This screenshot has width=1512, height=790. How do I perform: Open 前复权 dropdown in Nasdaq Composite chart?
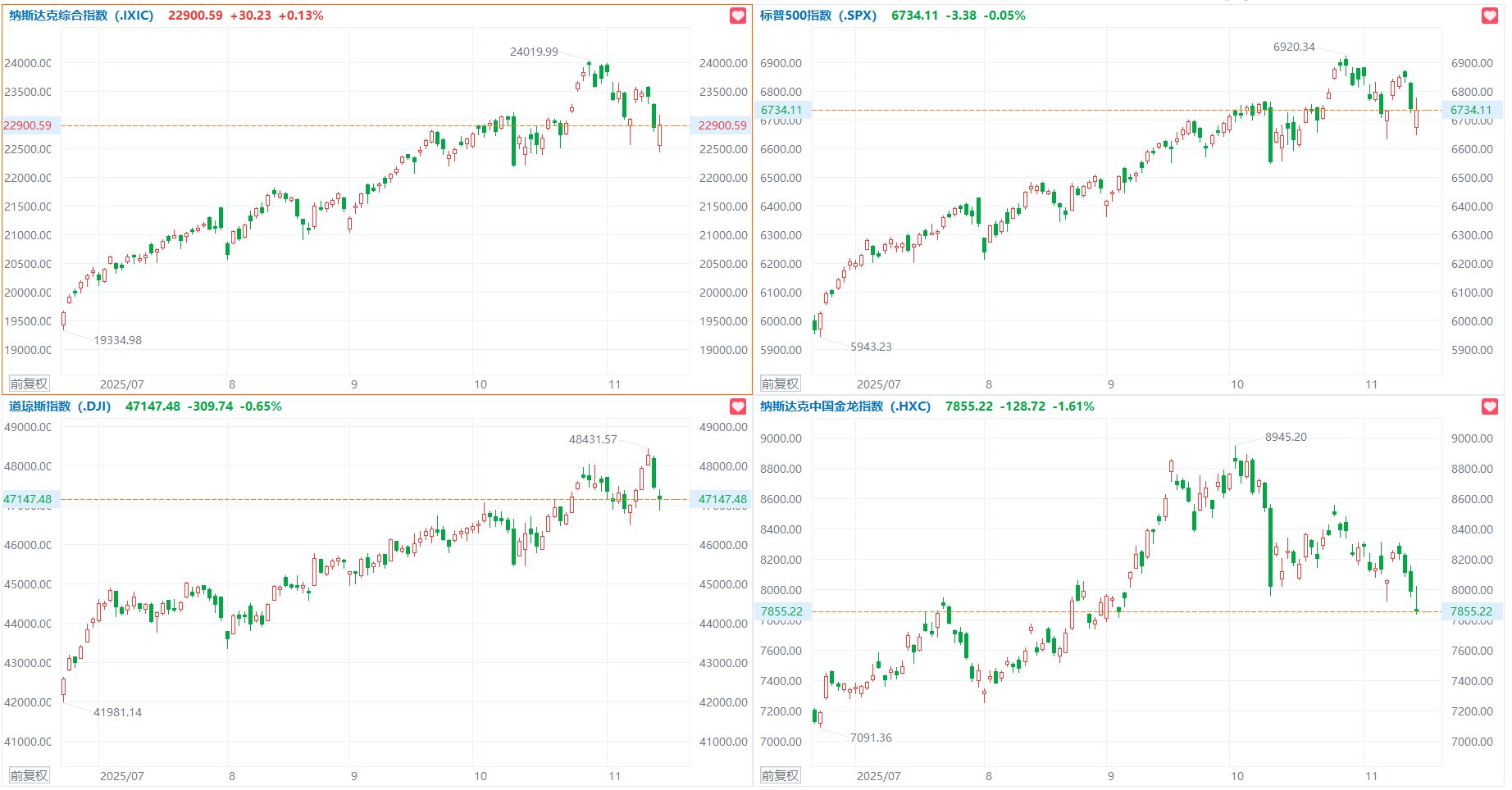pyautogui.click(x=29, y=384)
